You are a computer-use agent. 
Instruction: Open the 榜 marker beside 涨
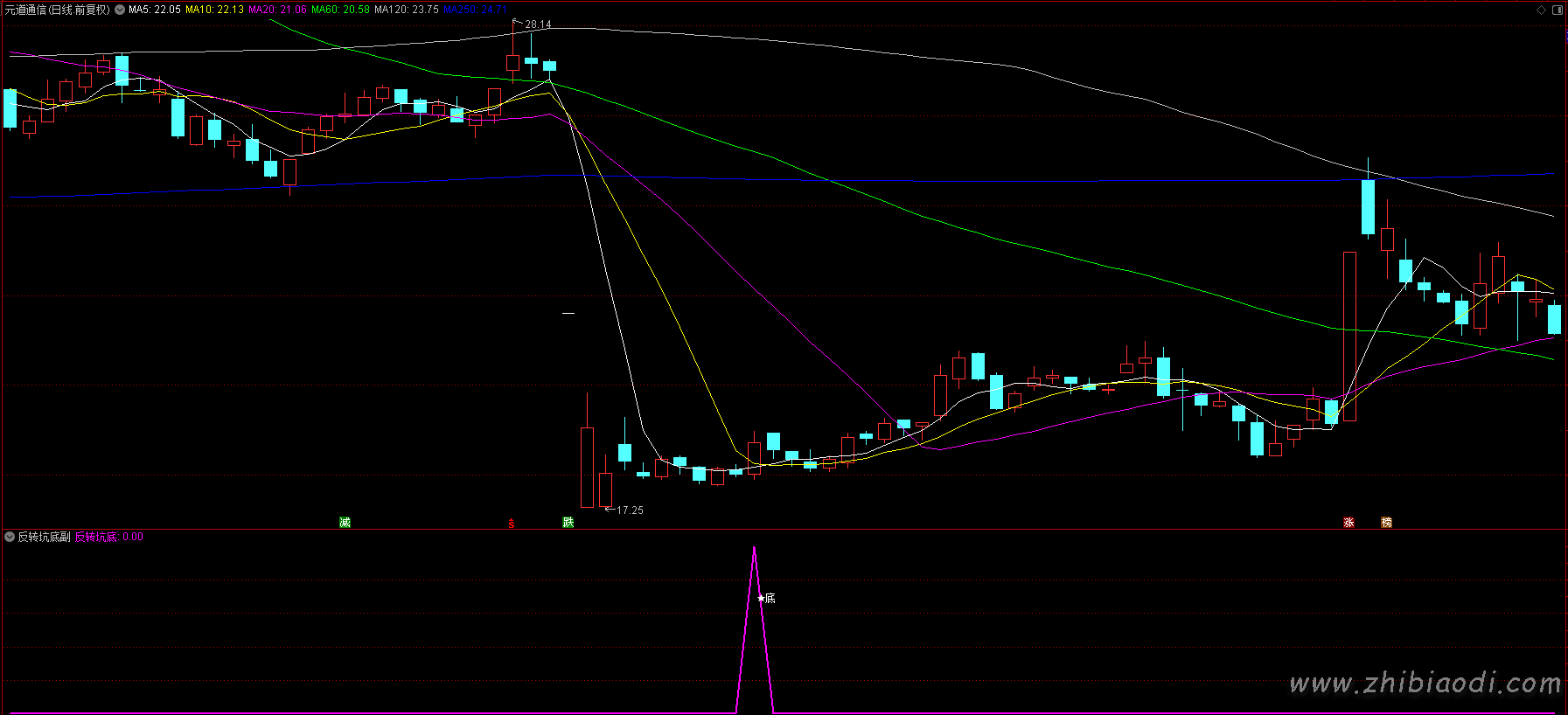point(1386,522)
